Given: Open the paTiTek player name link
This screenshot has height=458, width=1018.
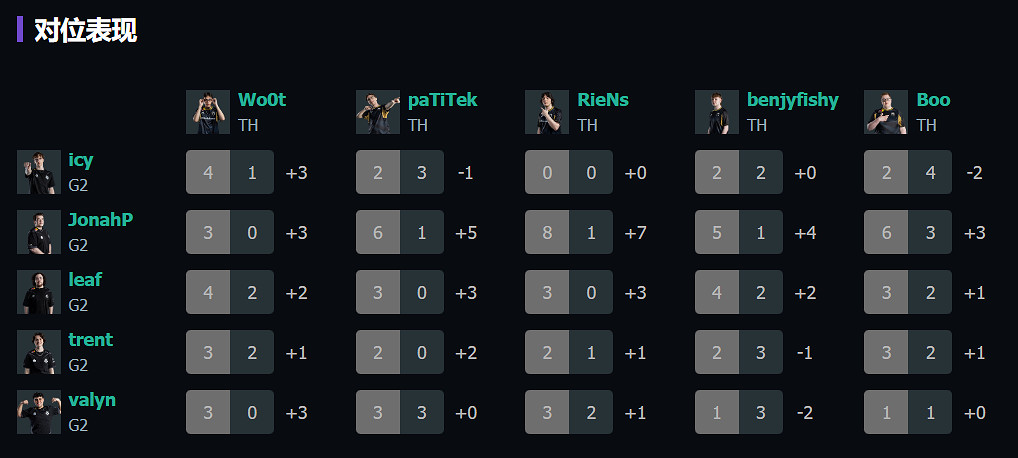Looking at the screenshot, I should point(442,100).
